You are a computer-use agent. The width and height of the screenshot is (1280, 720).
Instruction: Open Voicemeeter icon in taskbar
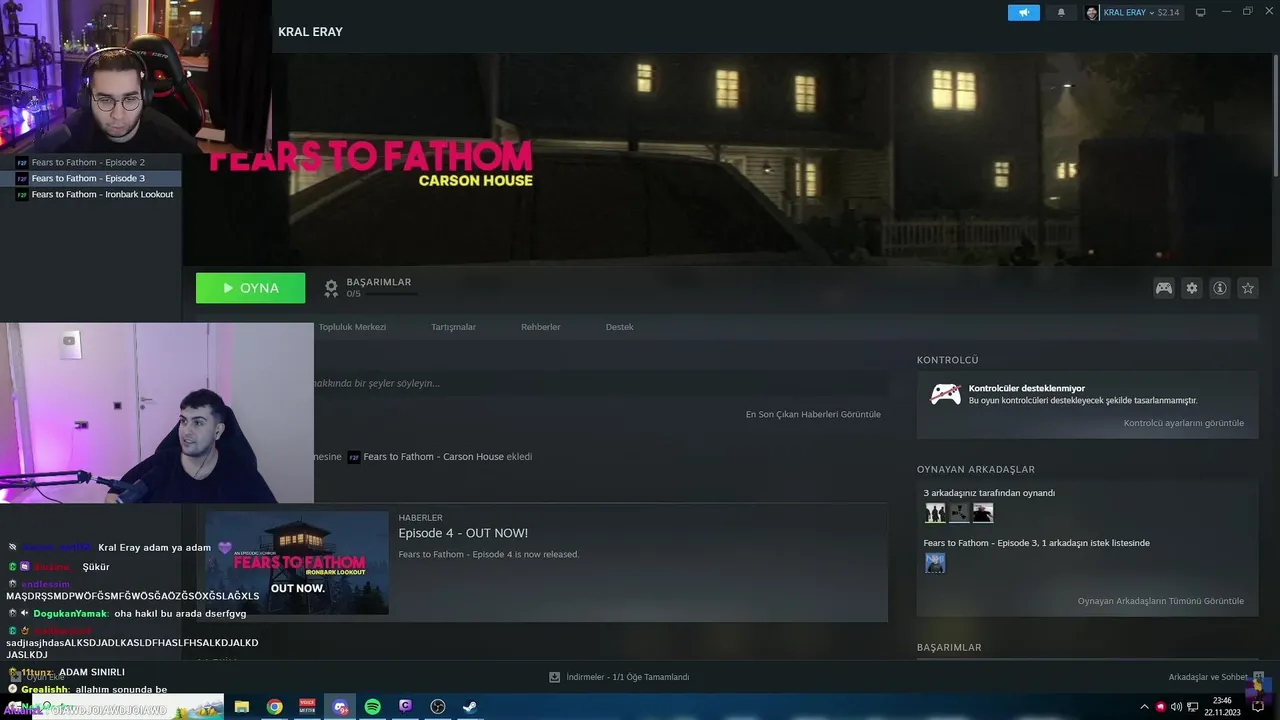click(307, 707)
